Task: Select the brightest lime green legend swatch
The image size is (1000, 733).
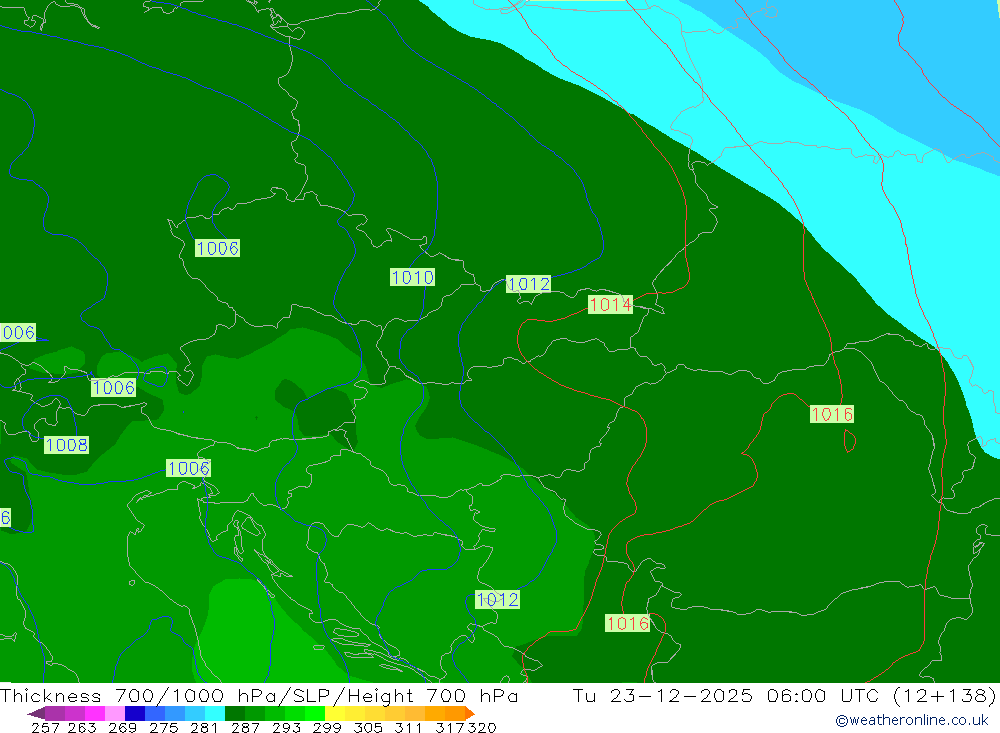Action: tap(315, 713)
